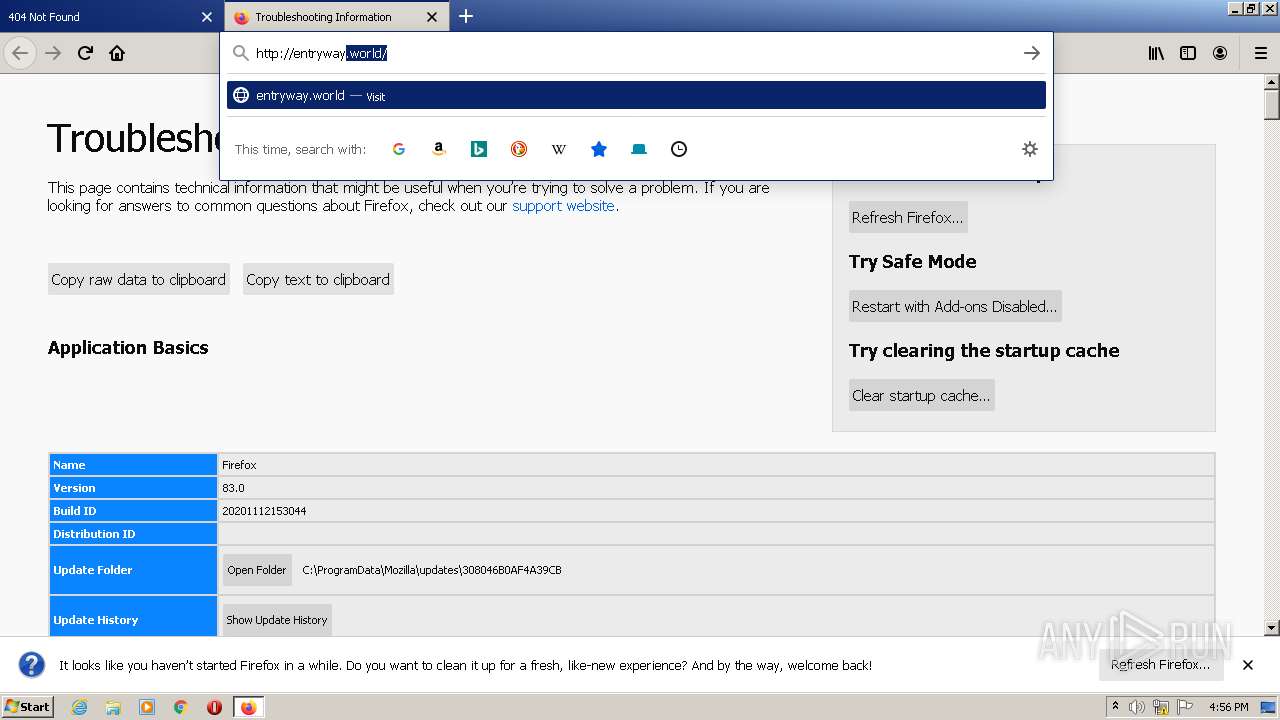Select the Firefox taskbar button
The width and height of the screenshot is (1280, 720).
(x=249, y=707)
